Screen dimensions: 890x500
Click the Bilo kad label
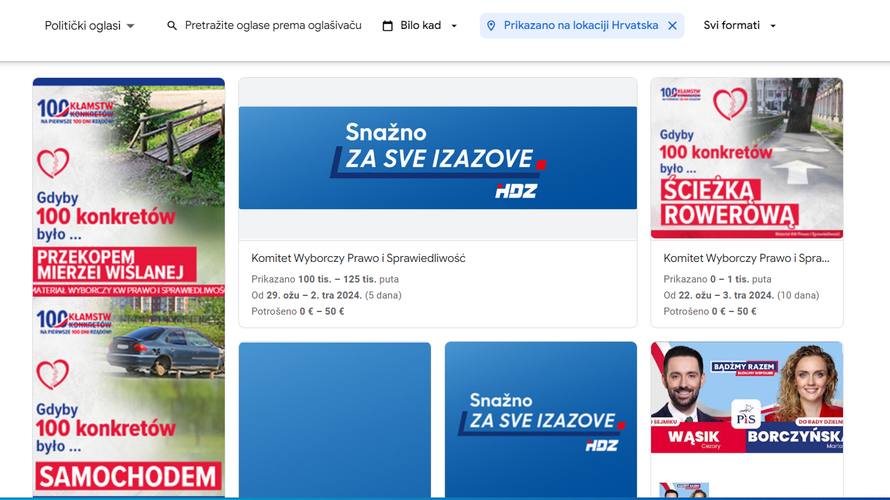pos(421,26)
